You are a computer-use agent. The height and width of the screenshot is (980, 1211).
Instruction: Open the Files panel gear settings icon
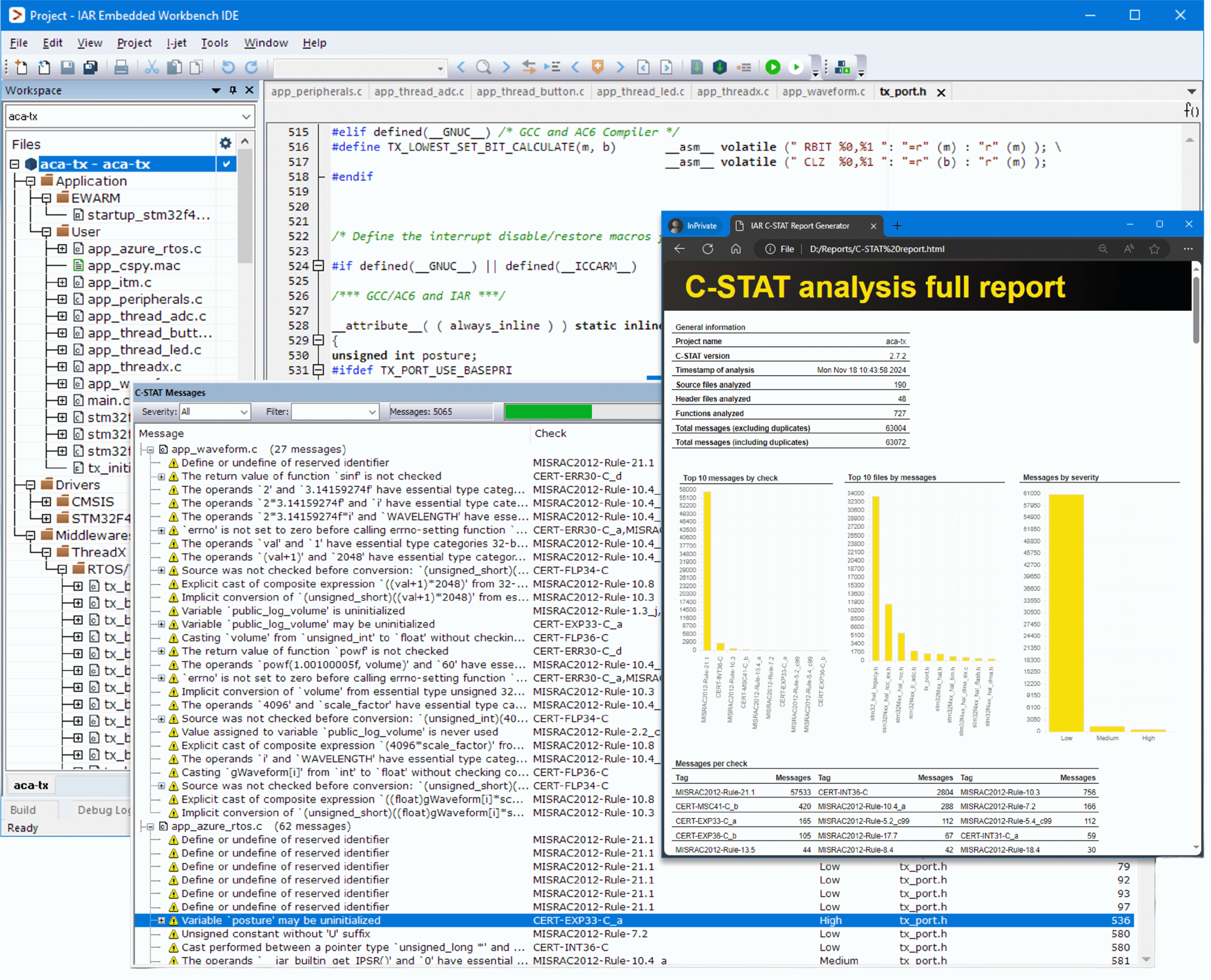click(225, 143)
